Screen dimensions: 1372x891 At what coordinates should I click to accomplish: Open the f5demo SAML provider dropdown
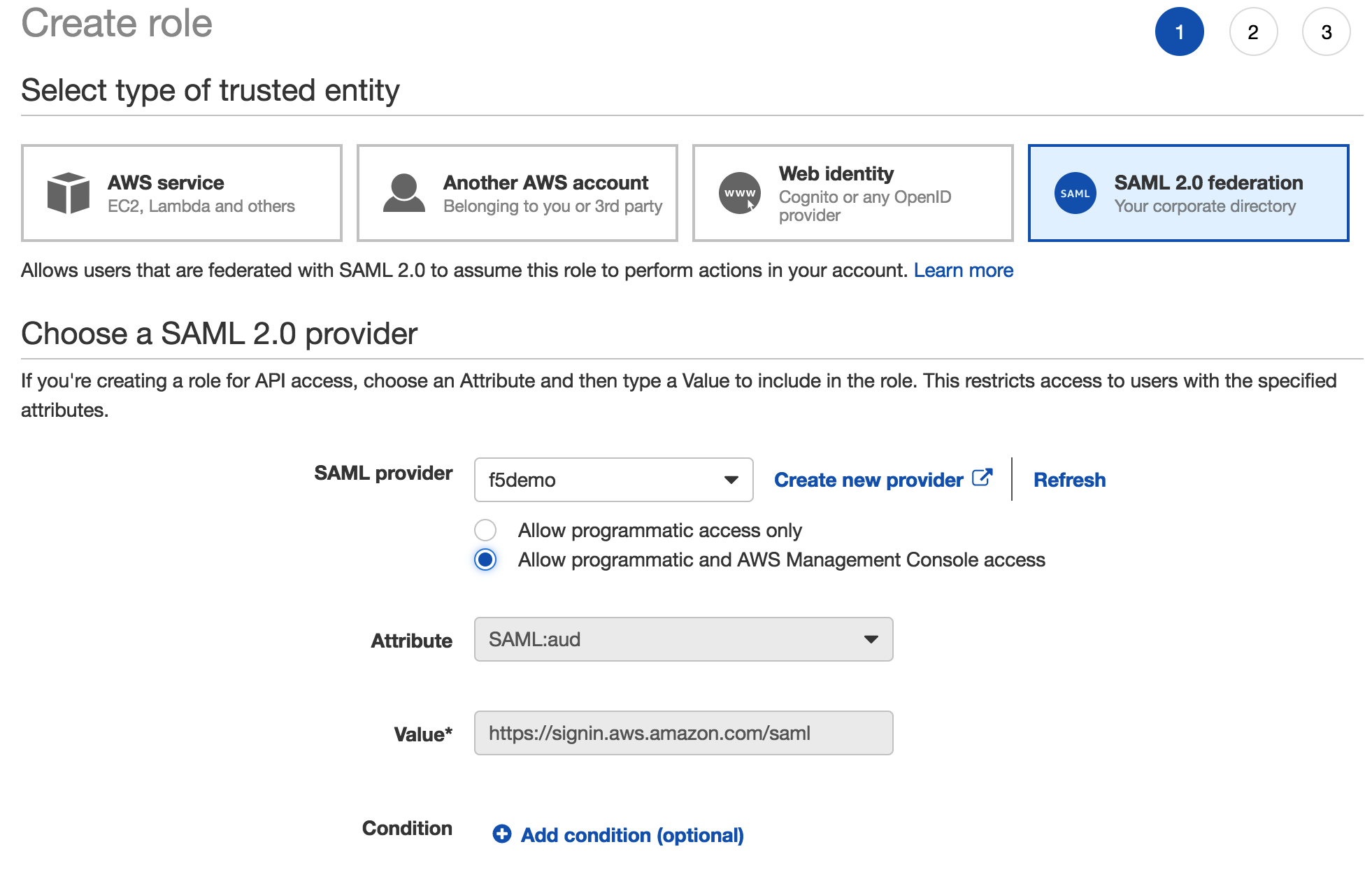click(613, 480)
